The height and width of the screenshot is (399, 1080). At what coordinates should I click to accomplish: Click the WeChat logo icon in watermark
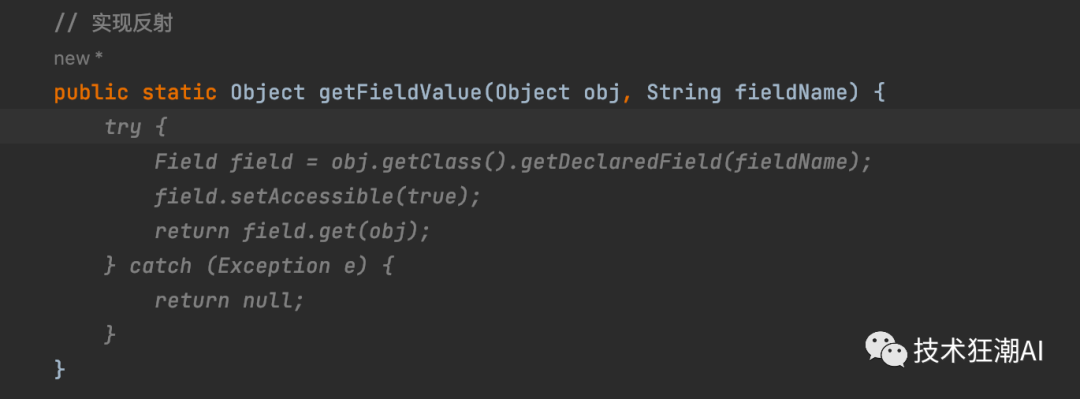click(x=886, y=349)
